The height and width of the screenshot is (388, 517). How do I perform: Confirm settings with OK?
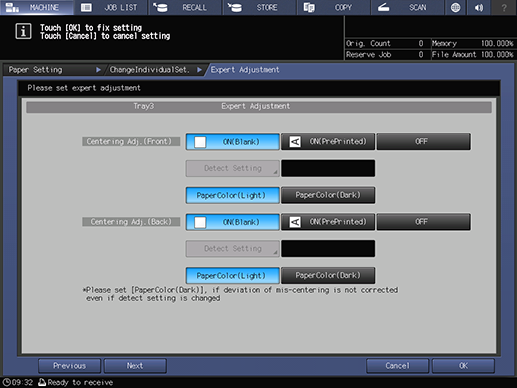pyautogui.click(x=463, y=366)
